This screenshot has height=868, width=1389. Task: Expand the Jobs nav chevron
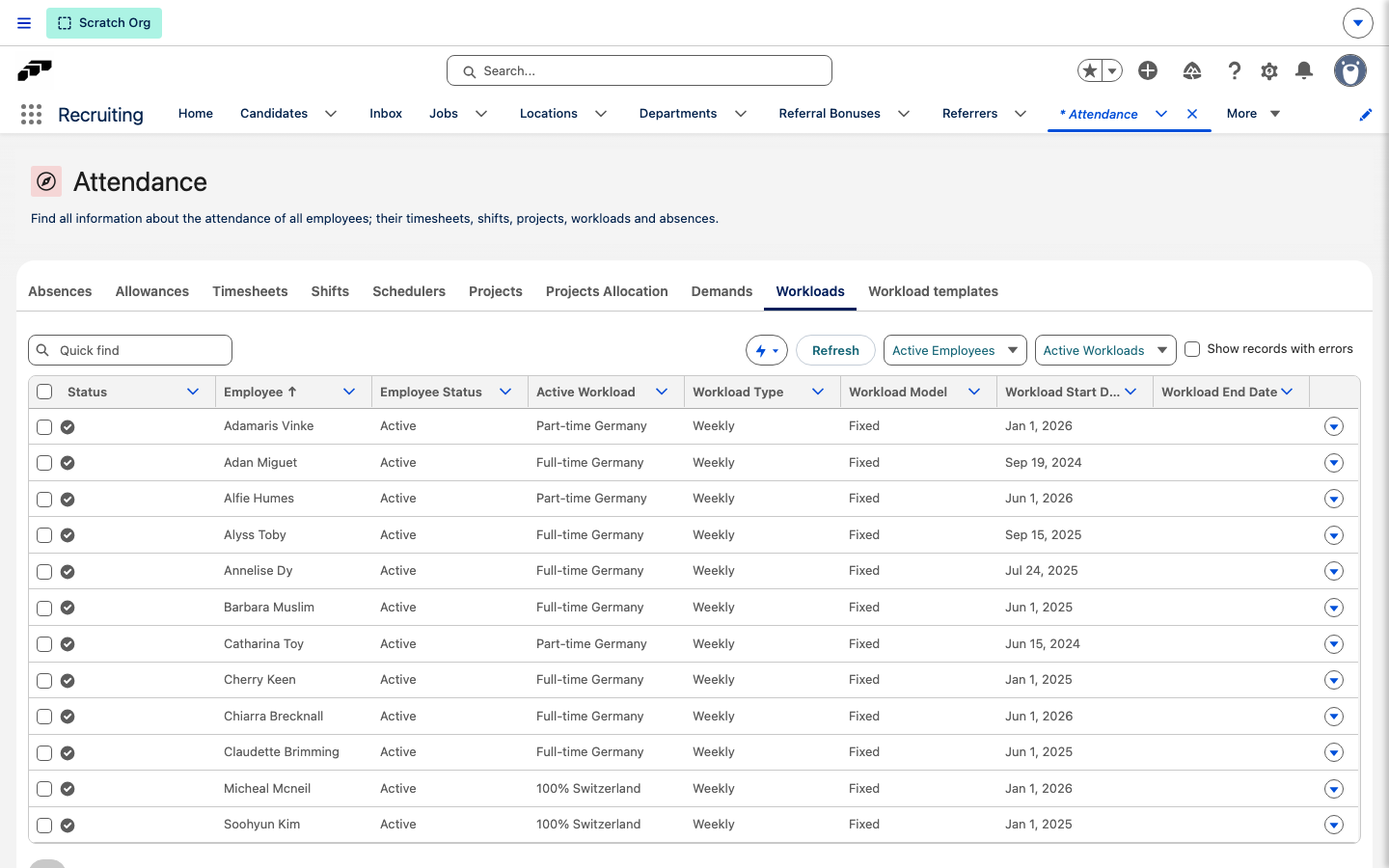click(481, 114)
